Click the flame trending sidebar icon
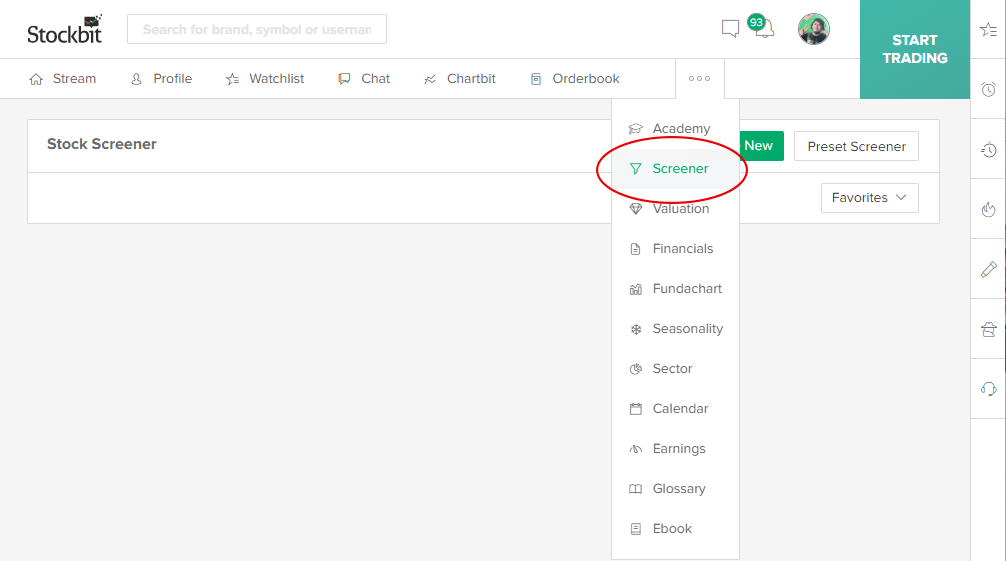1006x561 pixels. [x=988, y=209]
